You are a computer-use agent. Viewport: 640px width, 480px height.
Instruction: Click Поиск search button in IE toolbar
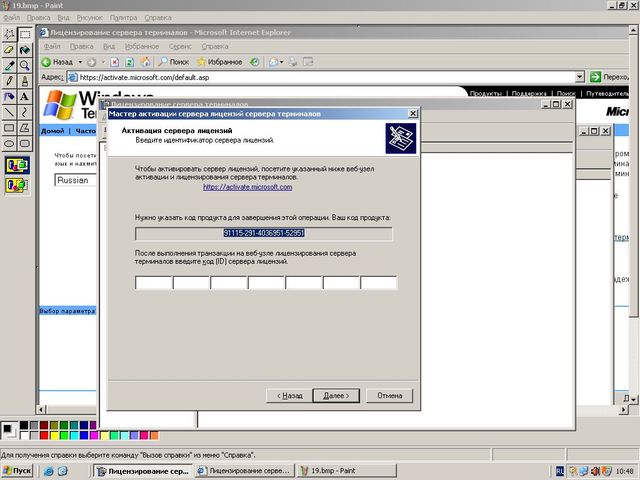click(173, 62)
